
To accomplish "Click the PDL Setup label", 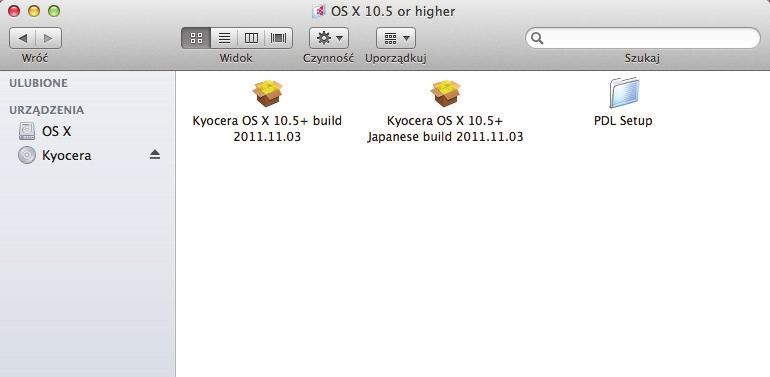I will [623, 121].
